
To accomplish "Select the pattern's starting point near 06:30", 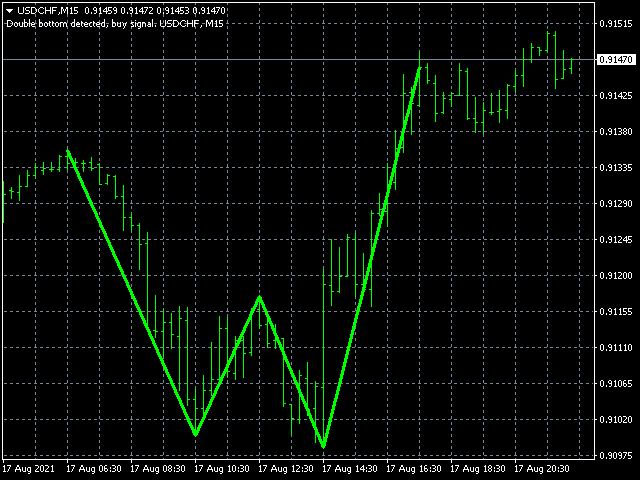I will pos(68,151).
